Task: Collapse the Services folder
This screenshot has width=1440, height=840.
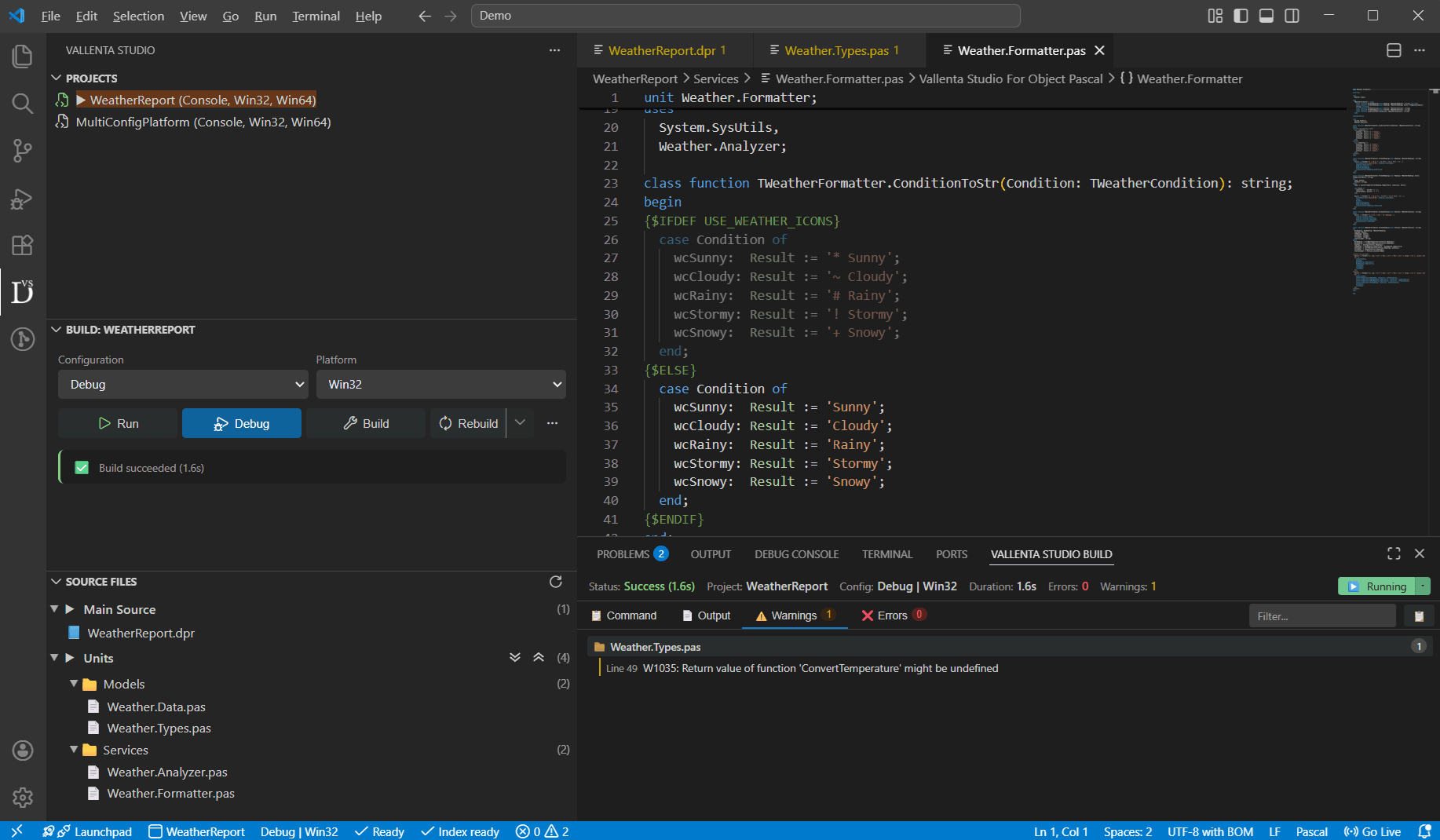Action: [x=74, y=750]
